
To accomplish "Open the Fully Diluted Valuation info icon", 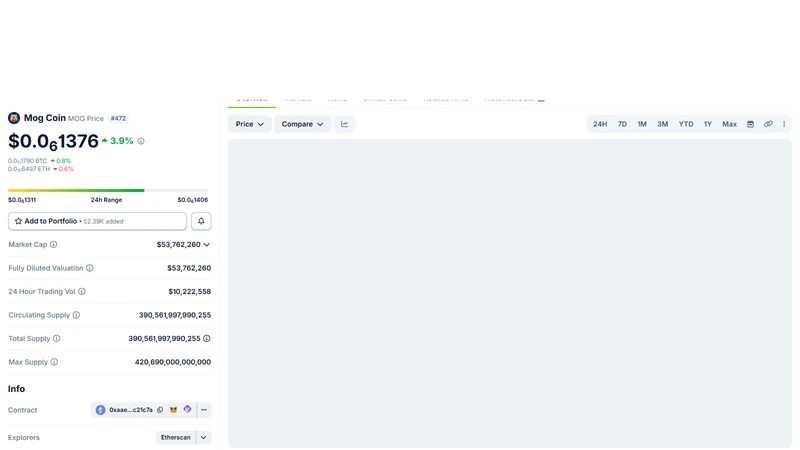I will click(x=90, y=268).
